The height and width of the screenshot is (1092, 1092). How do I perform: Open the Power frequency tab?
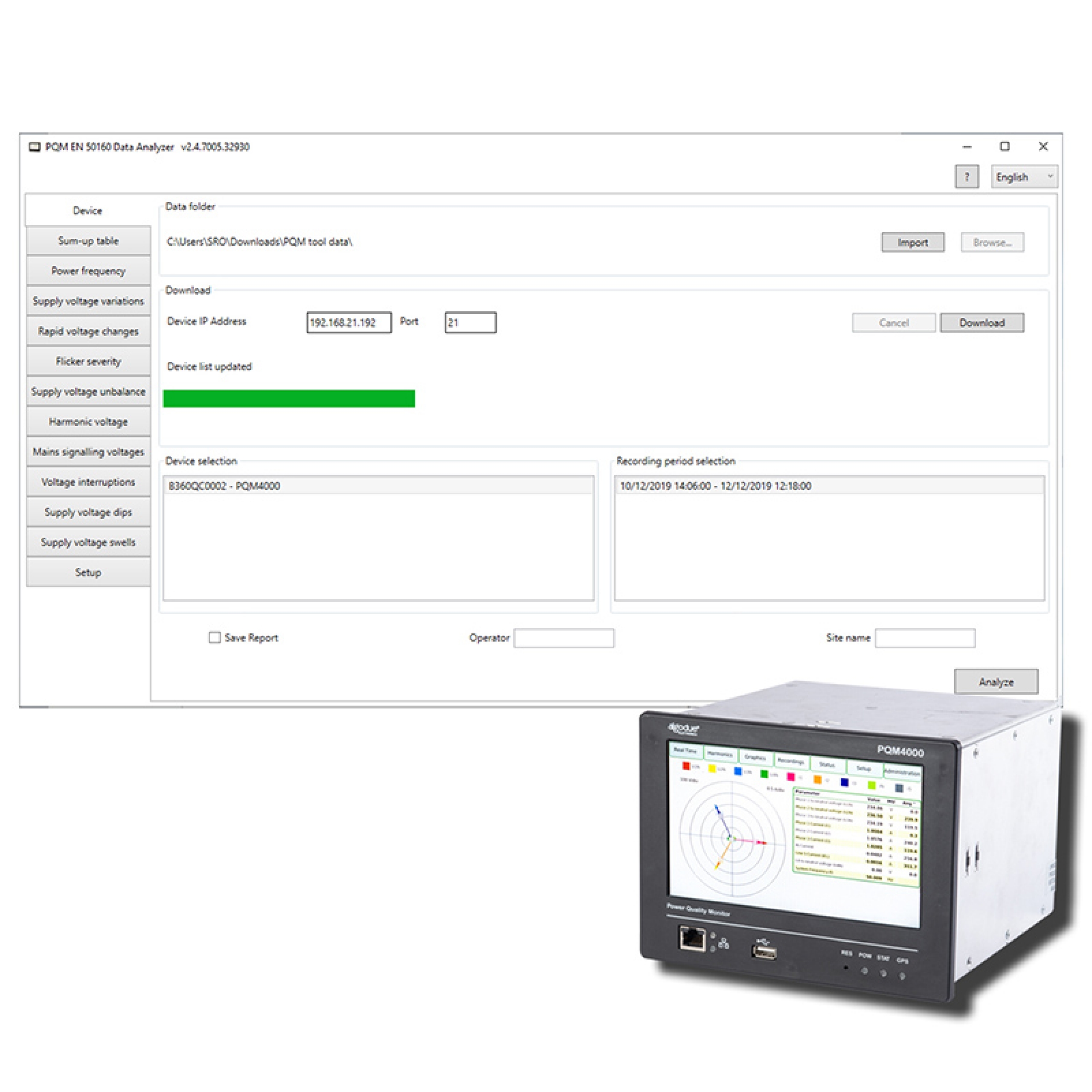(88, 271)
